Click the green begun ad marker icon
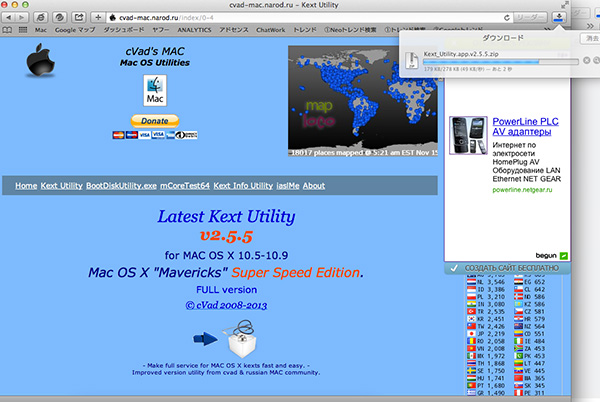This screenshot has width=600, height=402. point(564,256)
